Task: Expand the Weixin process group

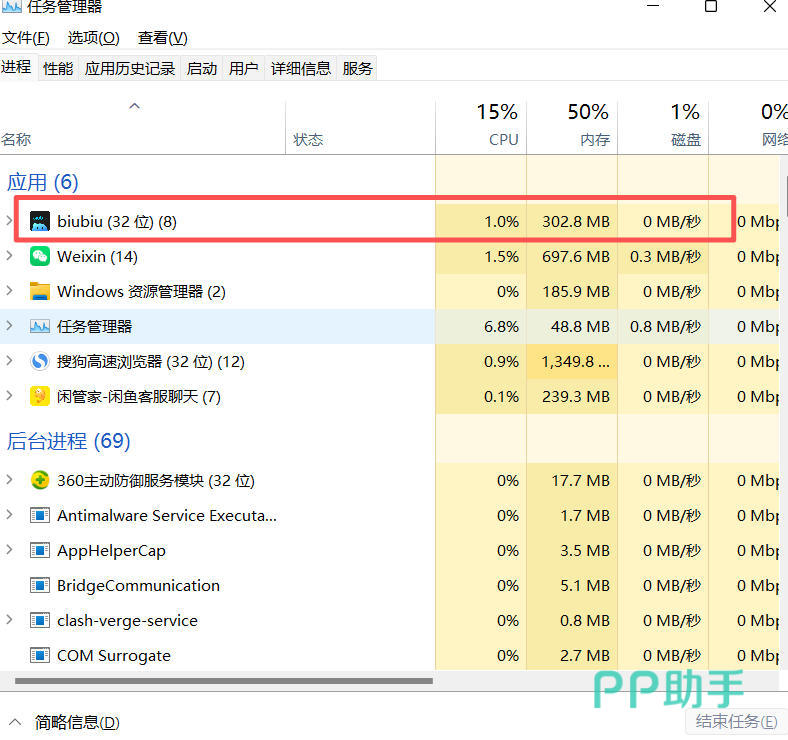Action: [x=10, y=257]
